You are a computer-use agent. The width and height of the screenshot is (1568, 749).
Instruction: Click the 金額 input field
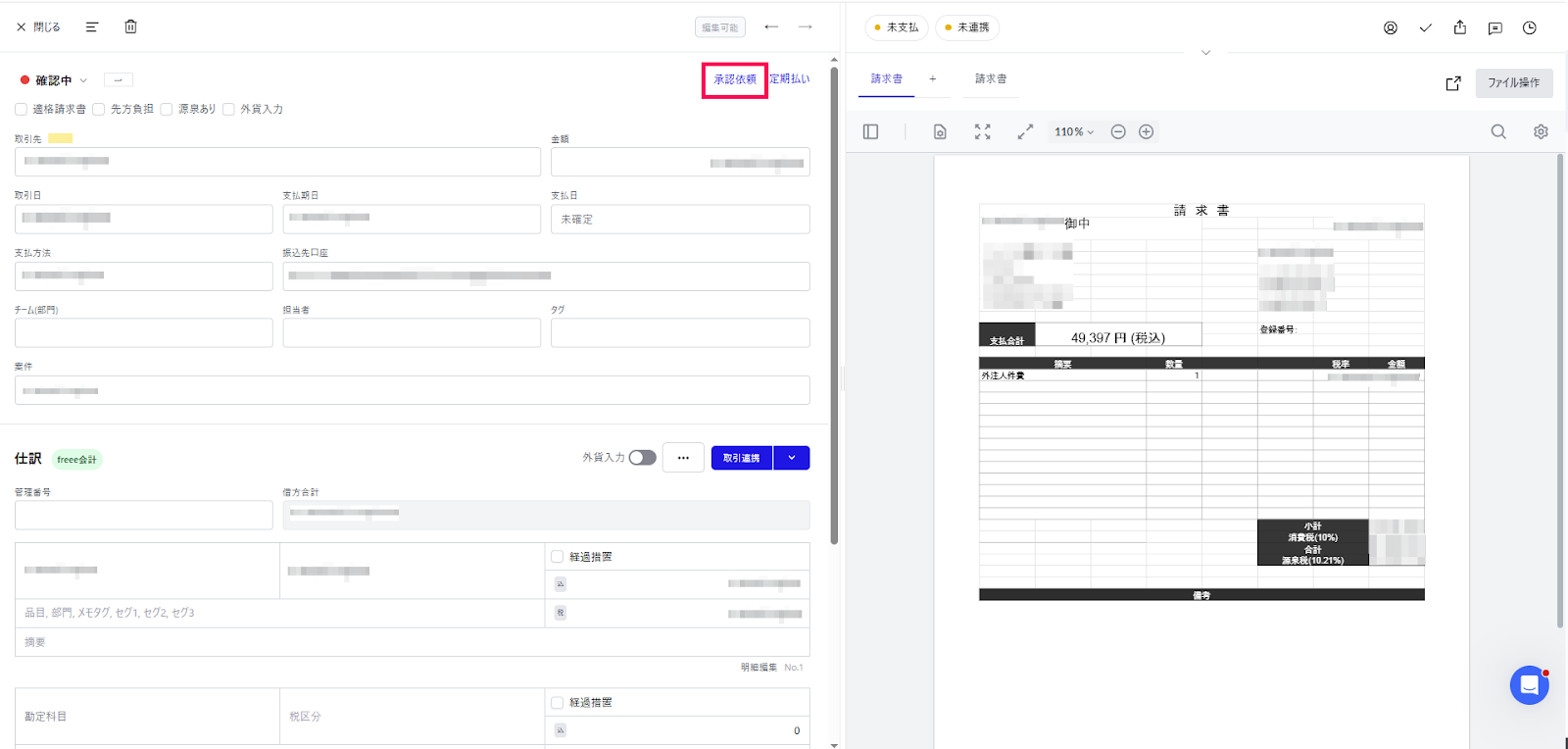[x=680, y=162]
